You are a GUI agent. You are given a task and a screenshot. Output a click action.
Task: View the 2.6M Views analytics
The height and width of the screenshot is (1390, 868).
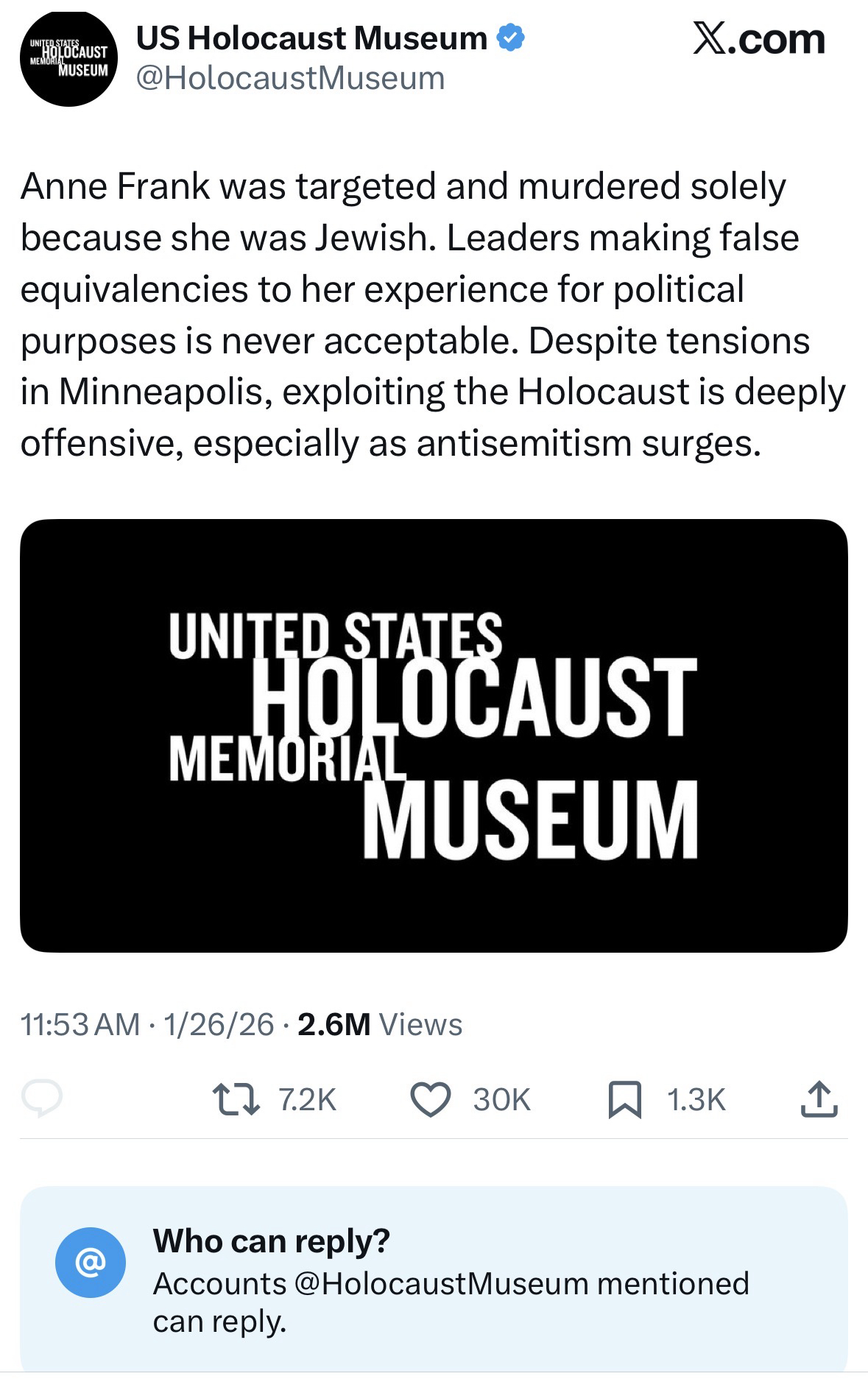point(380,1024)
